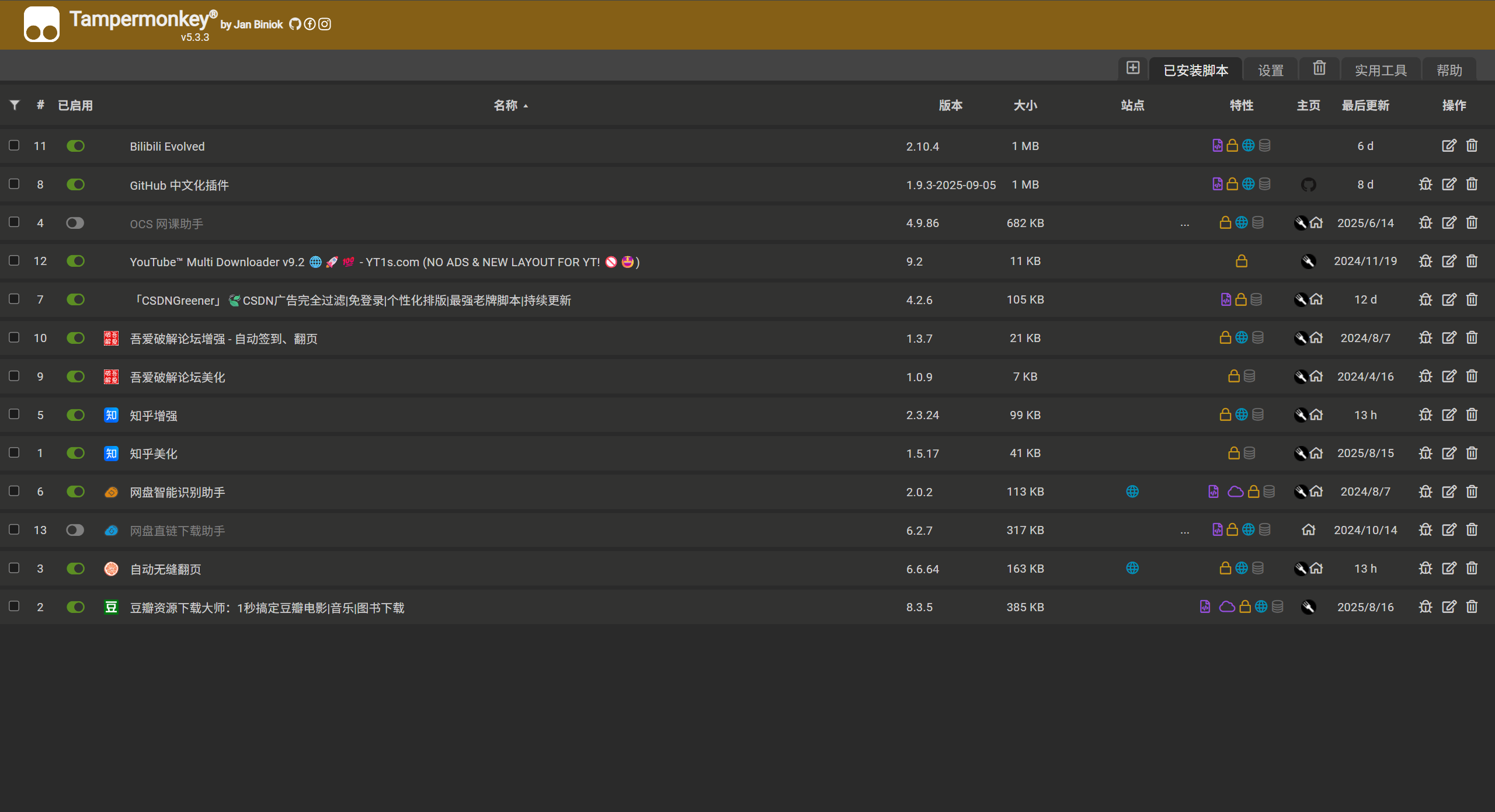Image resolution: width=1495 pixels, height=812 pixels.
Task: Switch to the 设置 tab
Action: [x=1271, y=71]
